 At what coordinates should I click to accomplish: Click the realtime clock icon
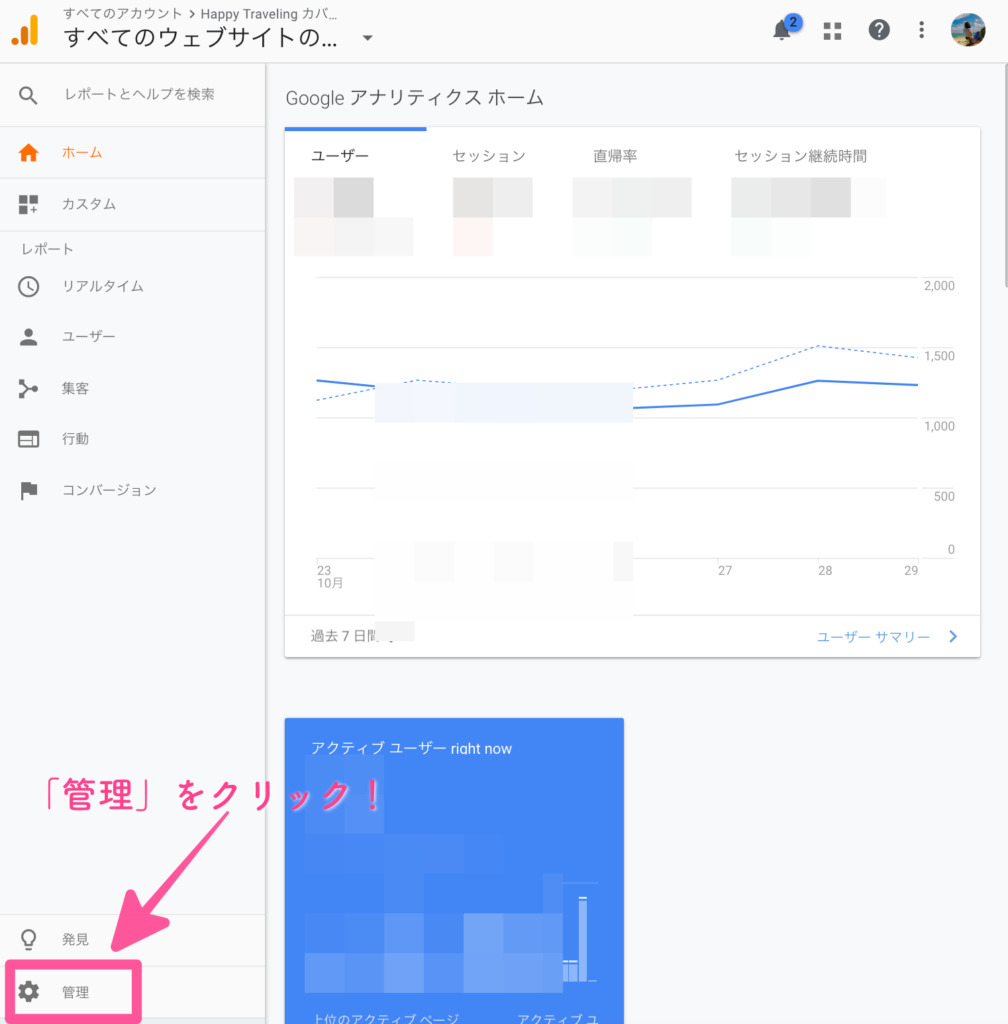tap(28, 287)
